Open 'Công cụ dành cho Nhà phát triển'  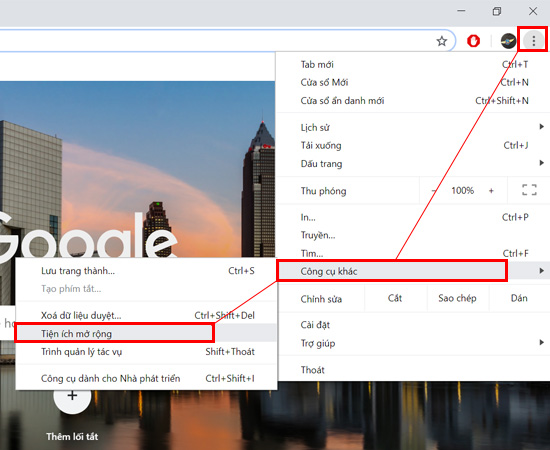[146, 378]
